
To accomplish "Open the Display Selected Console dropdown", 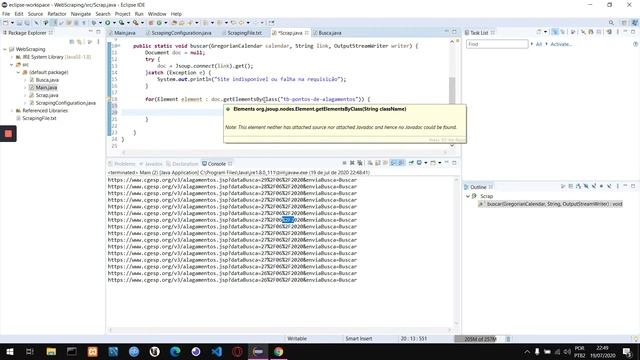I will (425, 163).
